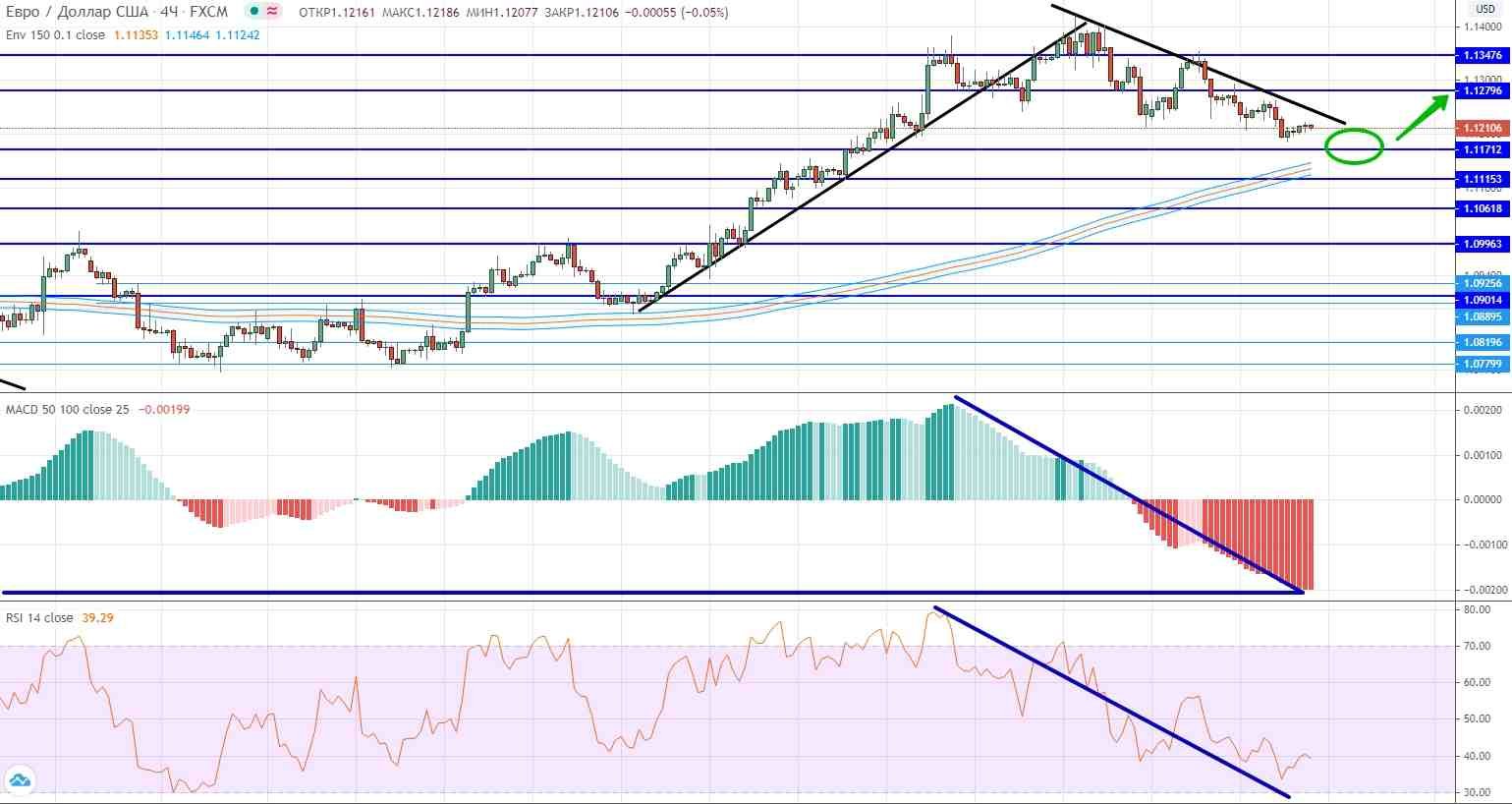Open the USD currency label on price axis

pyautogui.click(x=1485, y=9)
